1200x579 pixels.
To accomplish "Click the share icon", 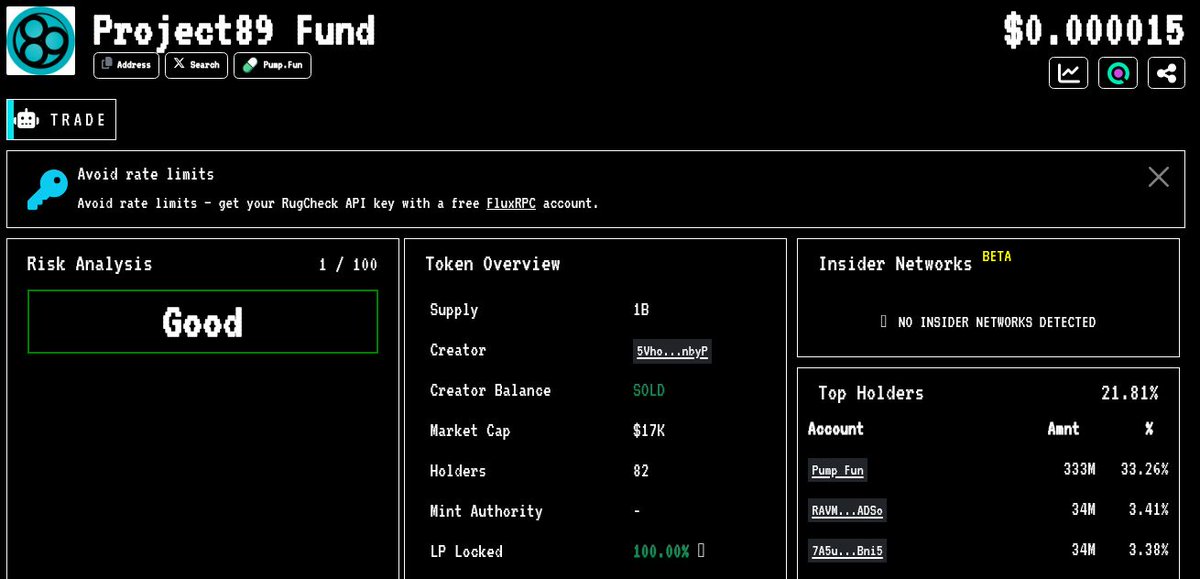I will tap(1166, 73).
